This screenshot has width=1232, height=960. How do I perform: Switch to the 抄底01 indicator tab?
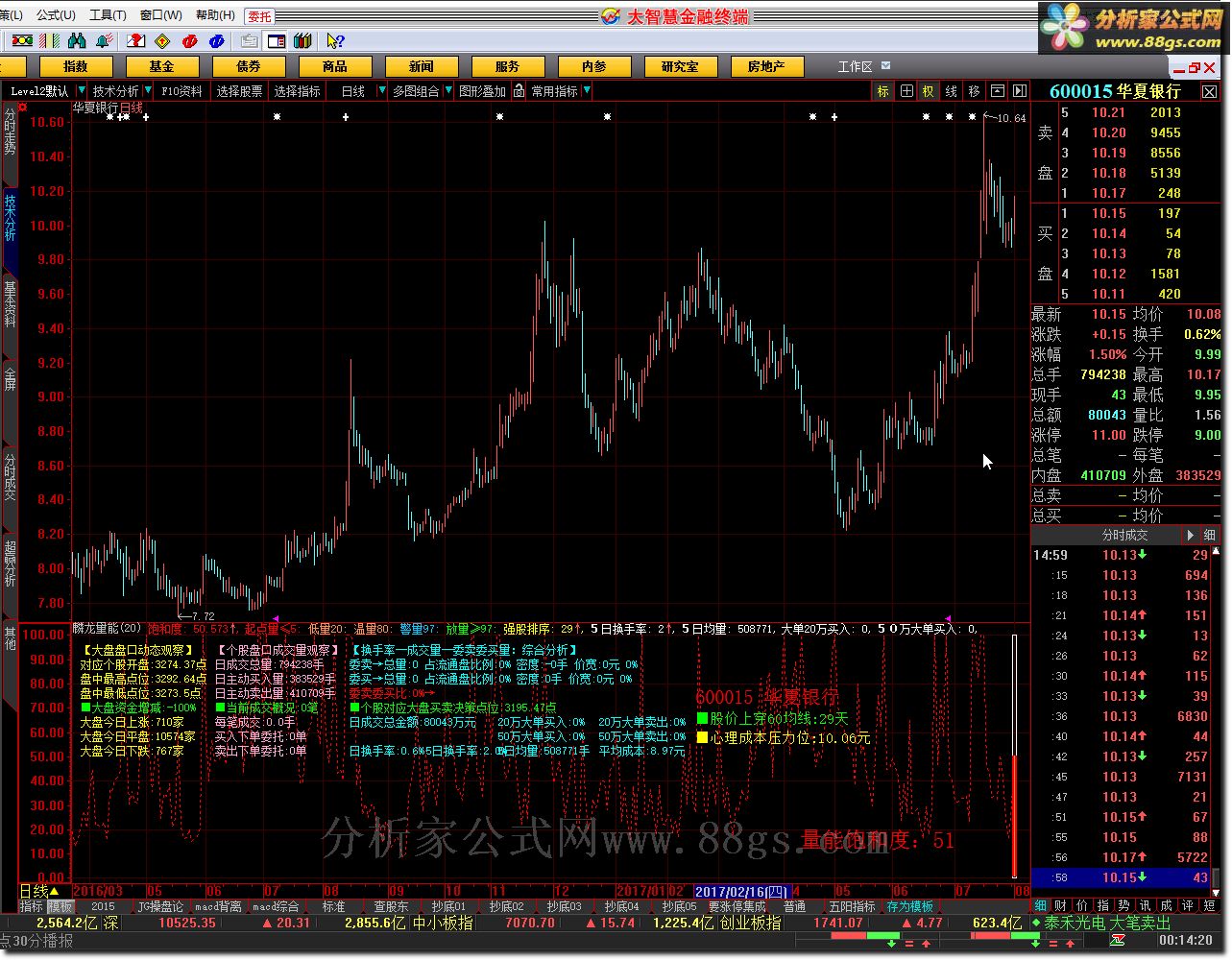tap(448, 906)
